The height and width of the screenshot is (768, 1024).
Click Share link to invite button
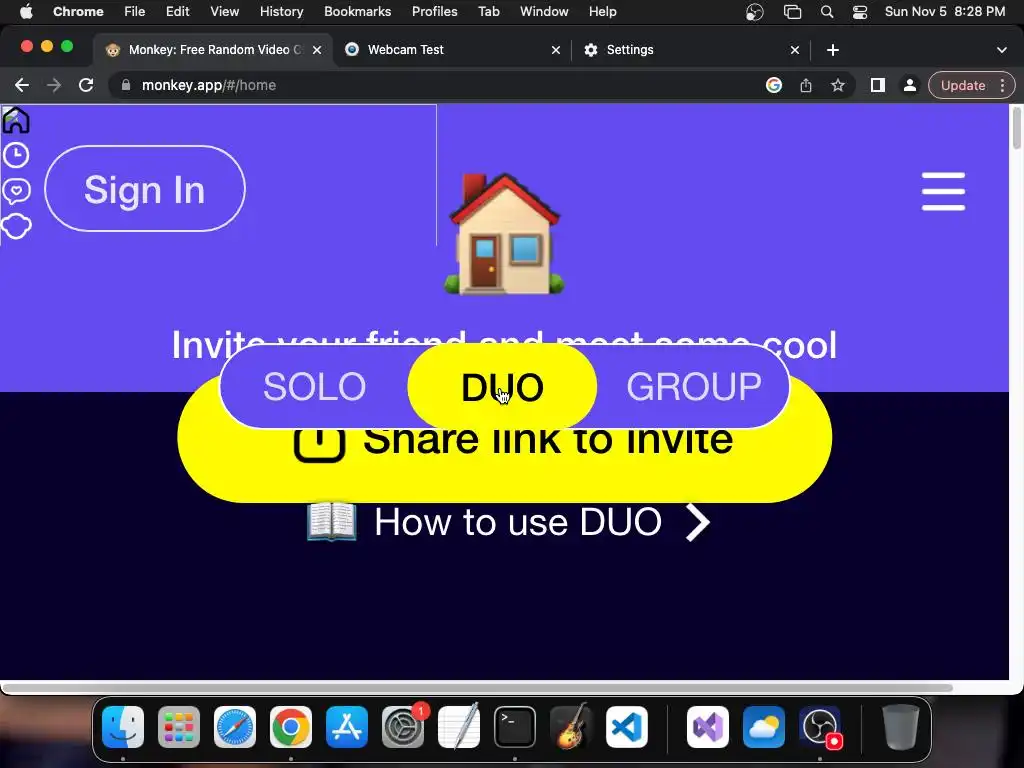click(x=504, y=464)
